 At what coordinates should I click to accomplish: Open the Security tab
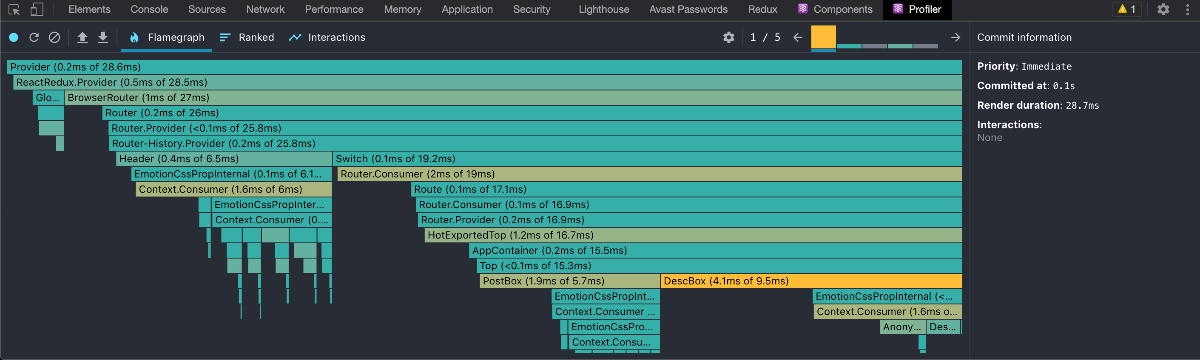click(x=532, y=9)
